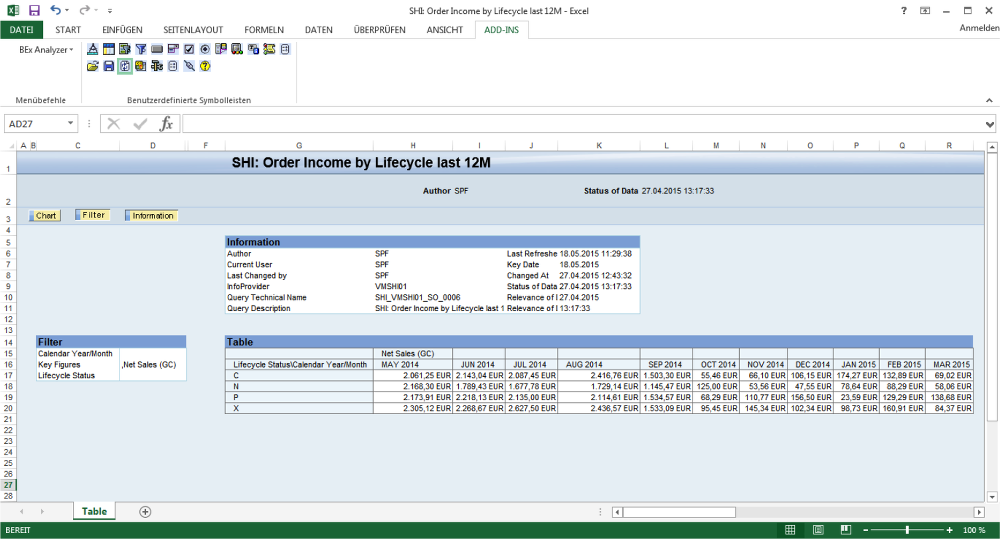Click the add new sheet plus button
Image resolution: width=1000 pixels, height=539 pixels.
pyautogui.click(x=145, y=511)
